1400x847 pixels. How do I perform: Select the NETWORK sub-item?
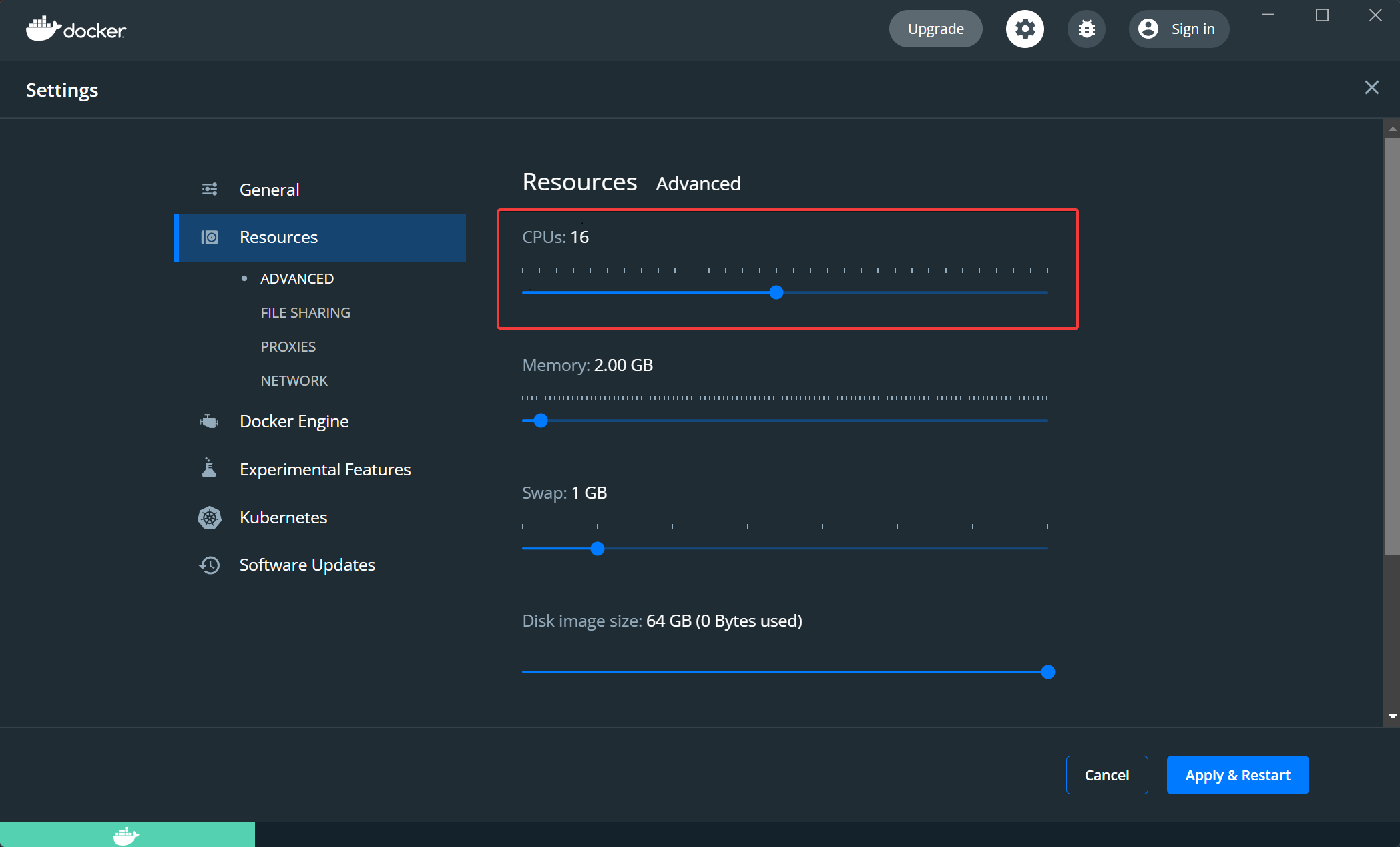point(294,380)
